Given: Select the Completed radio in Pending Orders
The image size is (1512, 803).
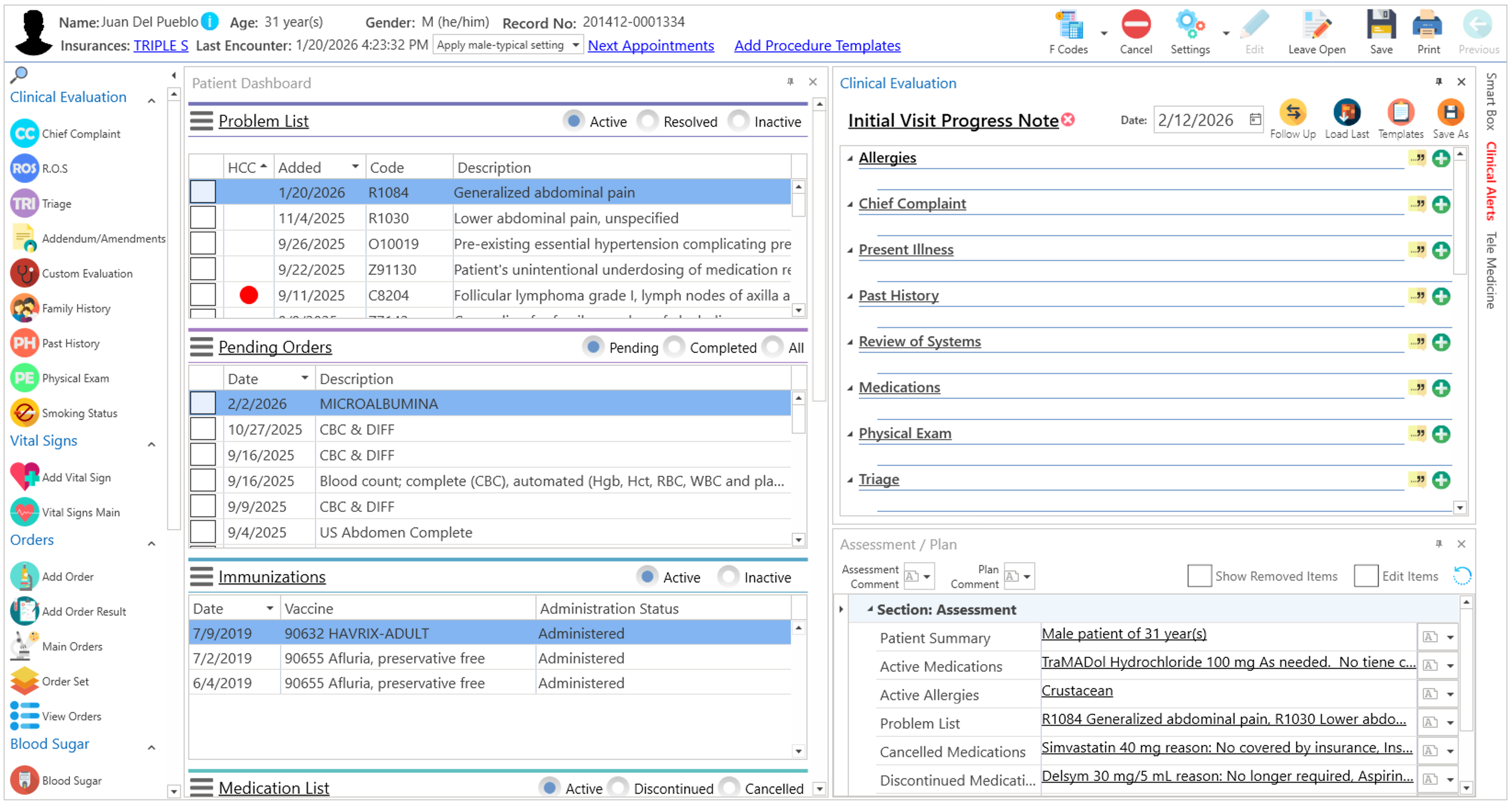Looking at the screenshot, I should (674, 347).
